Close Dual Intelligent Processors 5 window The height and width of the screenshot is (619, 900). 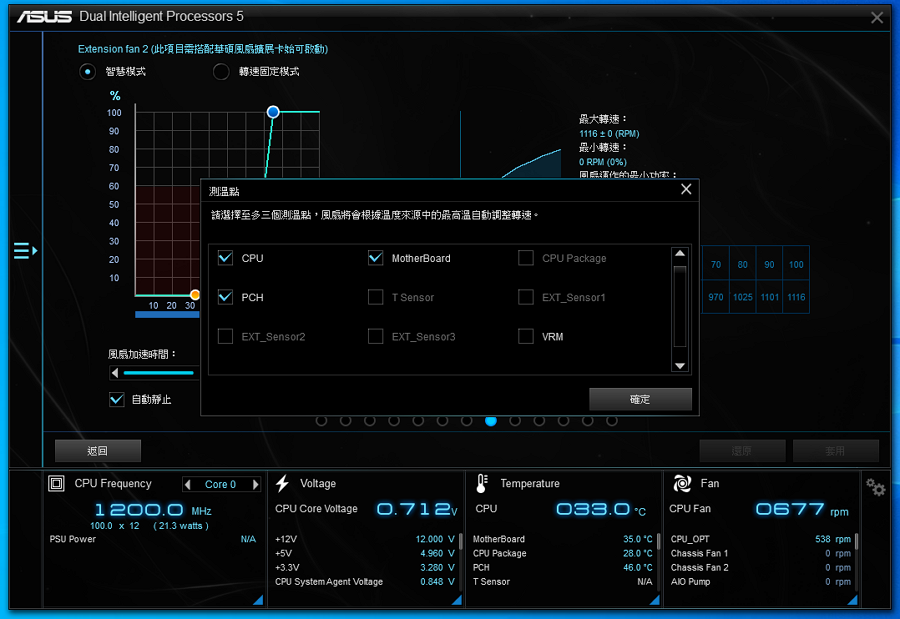876,18
